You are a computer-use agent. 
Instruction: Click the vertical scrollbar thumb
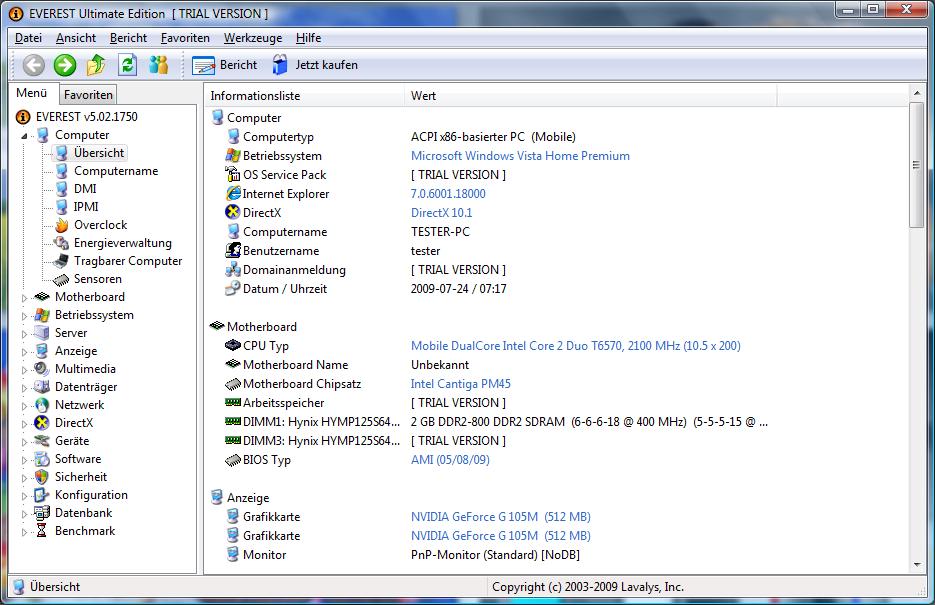[917, 165]
